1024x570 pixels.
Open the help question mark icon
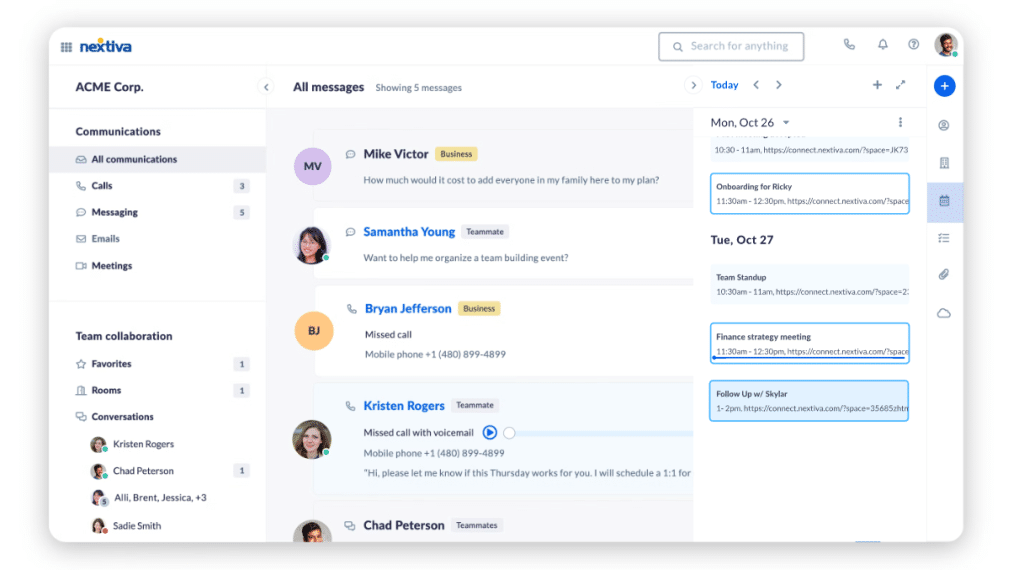913,44
